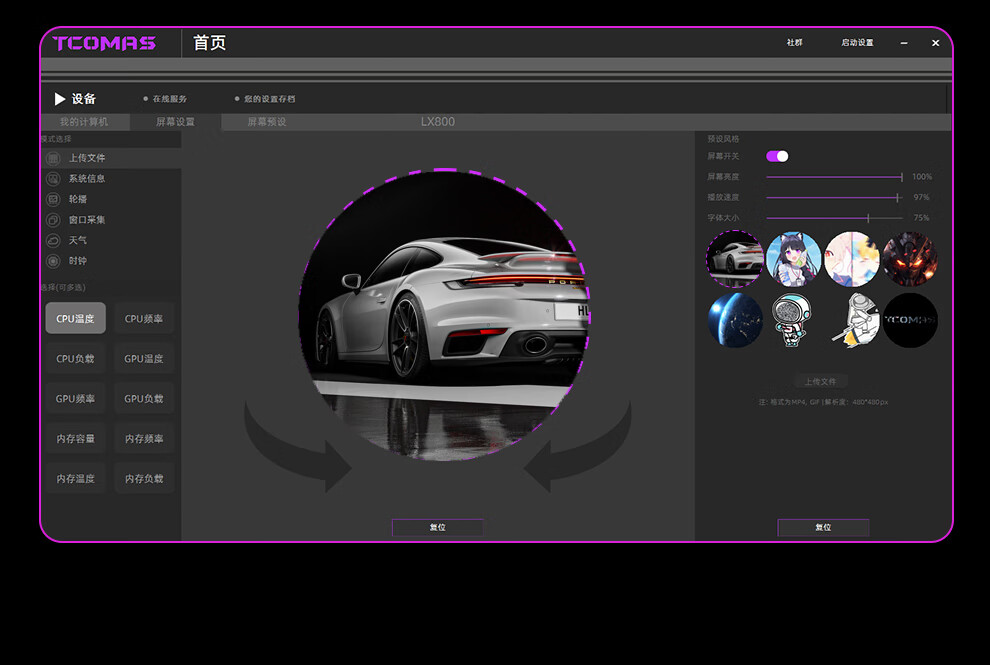Viewport: 990px width, 665px height.
Task: Open the 我的计算机 tab
Action: point(84,122)
